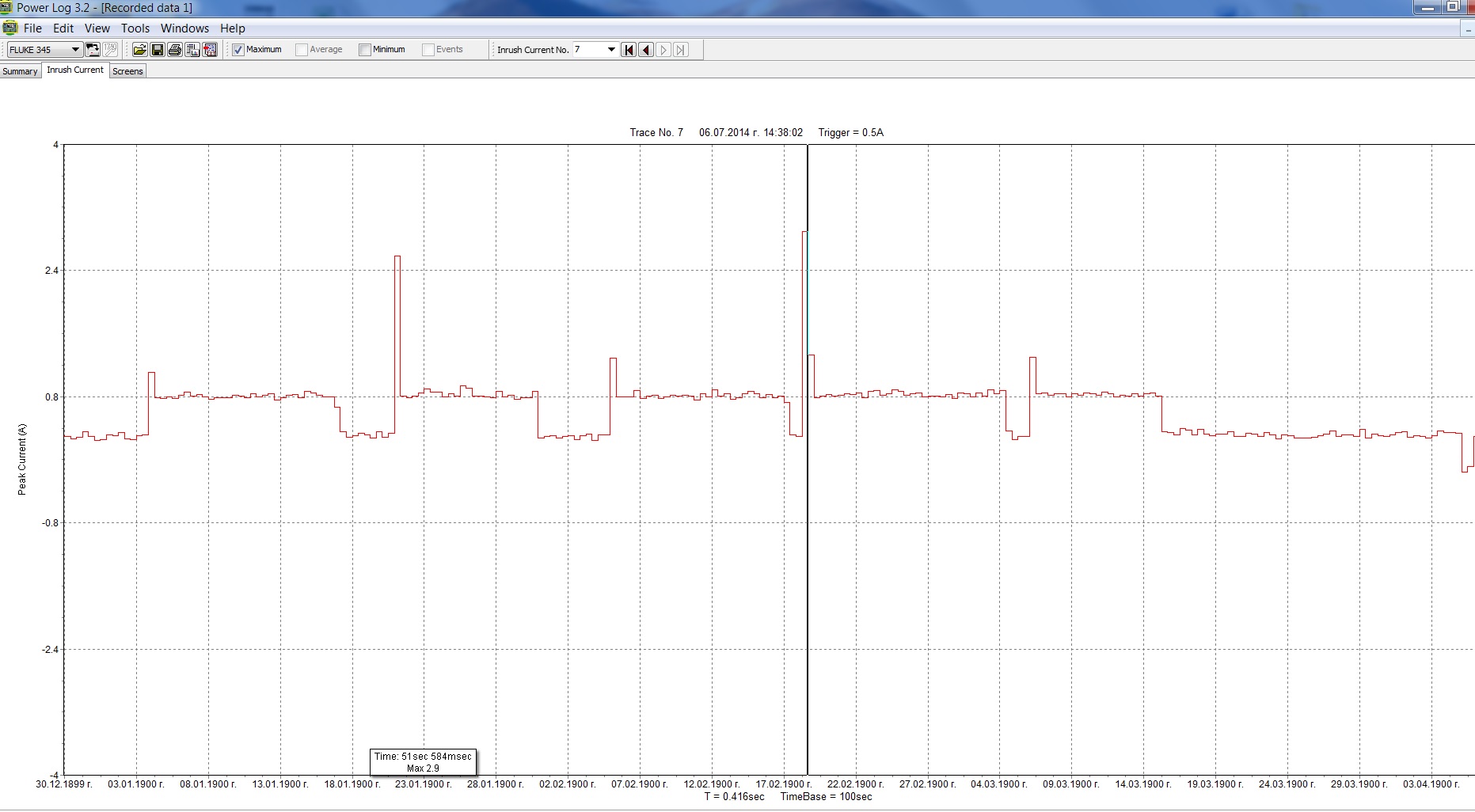Enable the Minimum checkbox
Viewport: 1475px width, 812px height.
[365, 50]
